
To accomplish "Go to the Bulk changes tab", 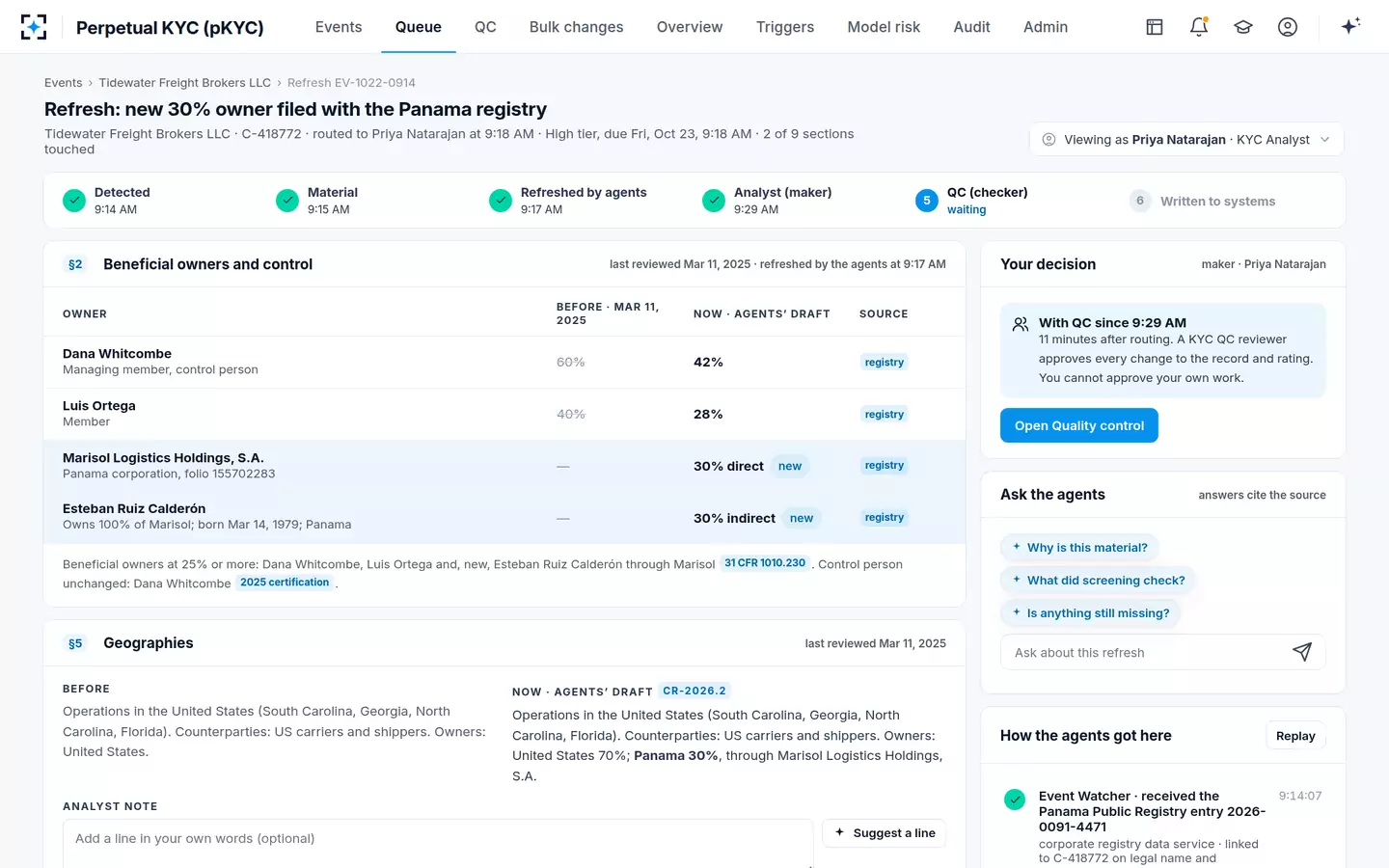I will 576,27.
